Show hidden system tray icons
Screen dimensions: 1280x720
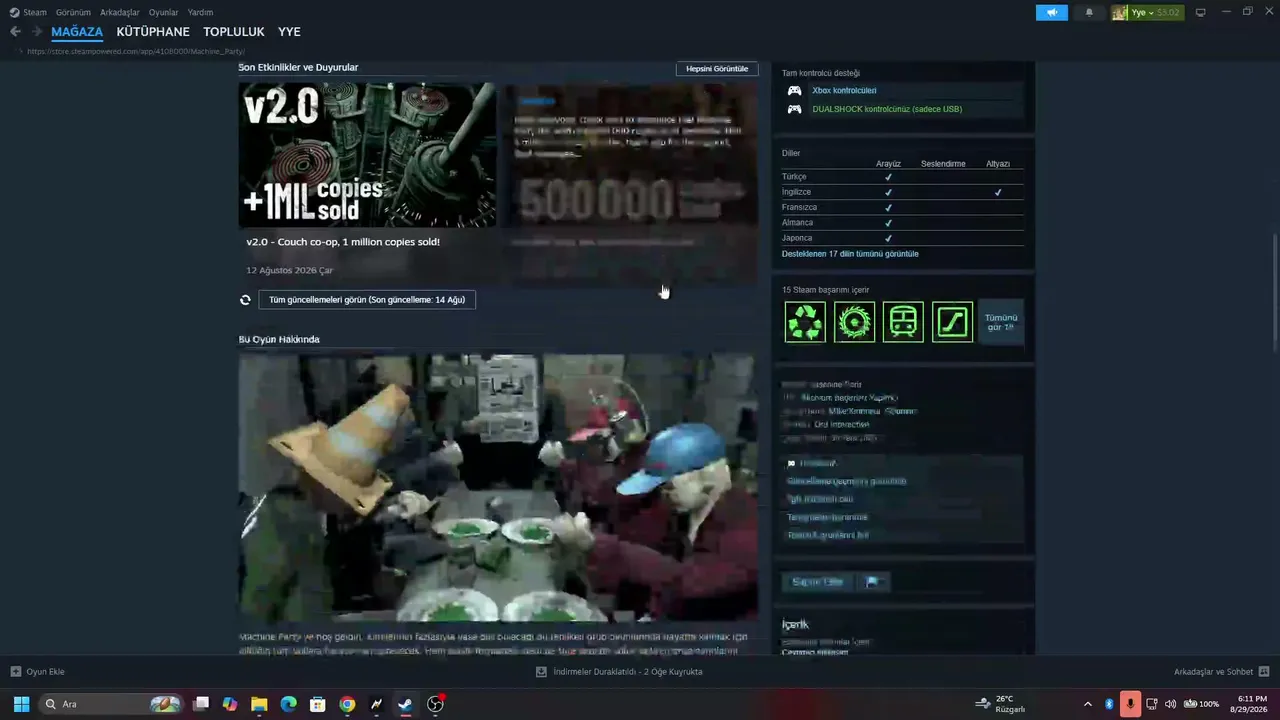[x=1088, y=704]
